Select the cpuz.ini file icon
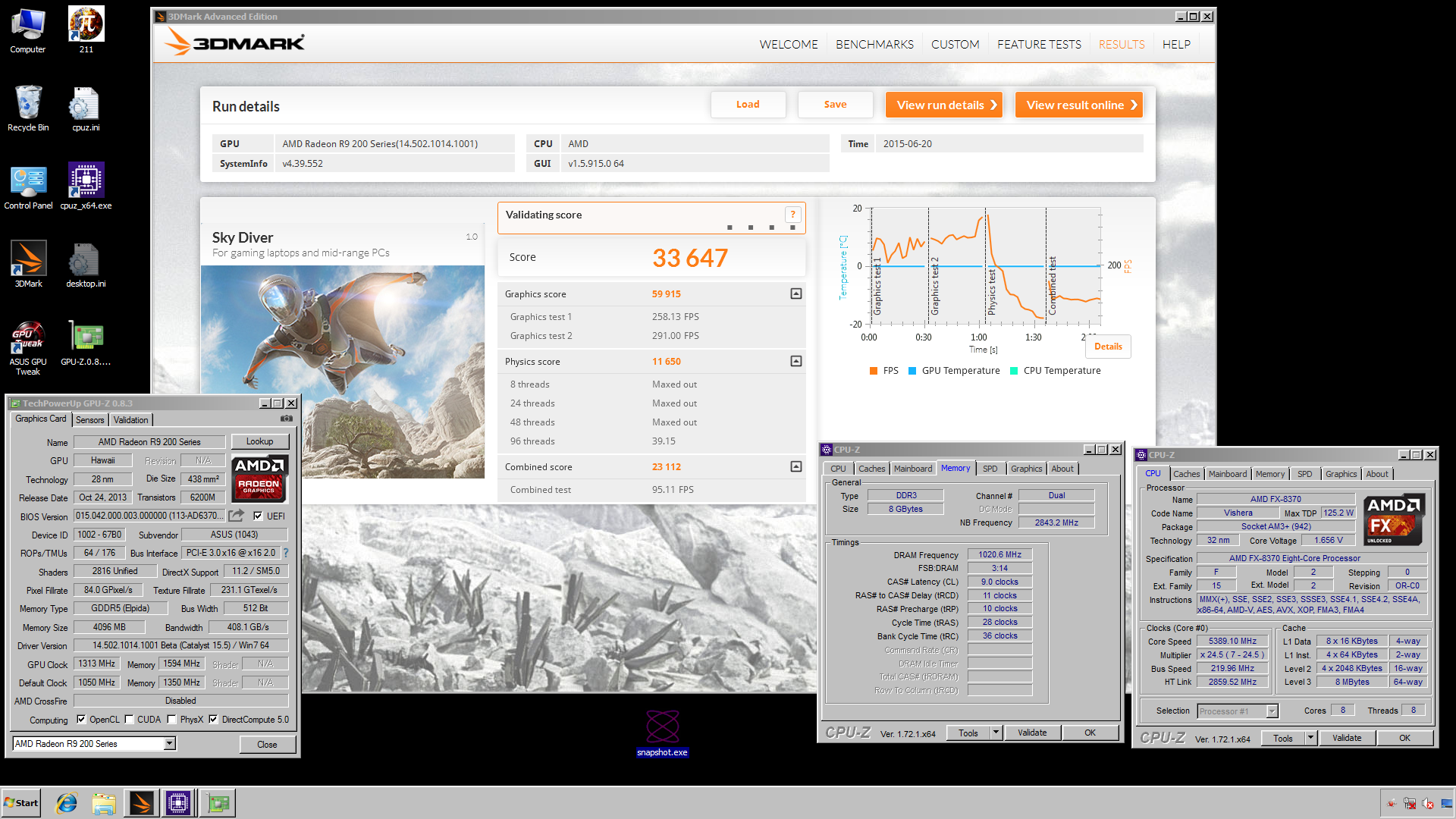 tap(86, 108)
